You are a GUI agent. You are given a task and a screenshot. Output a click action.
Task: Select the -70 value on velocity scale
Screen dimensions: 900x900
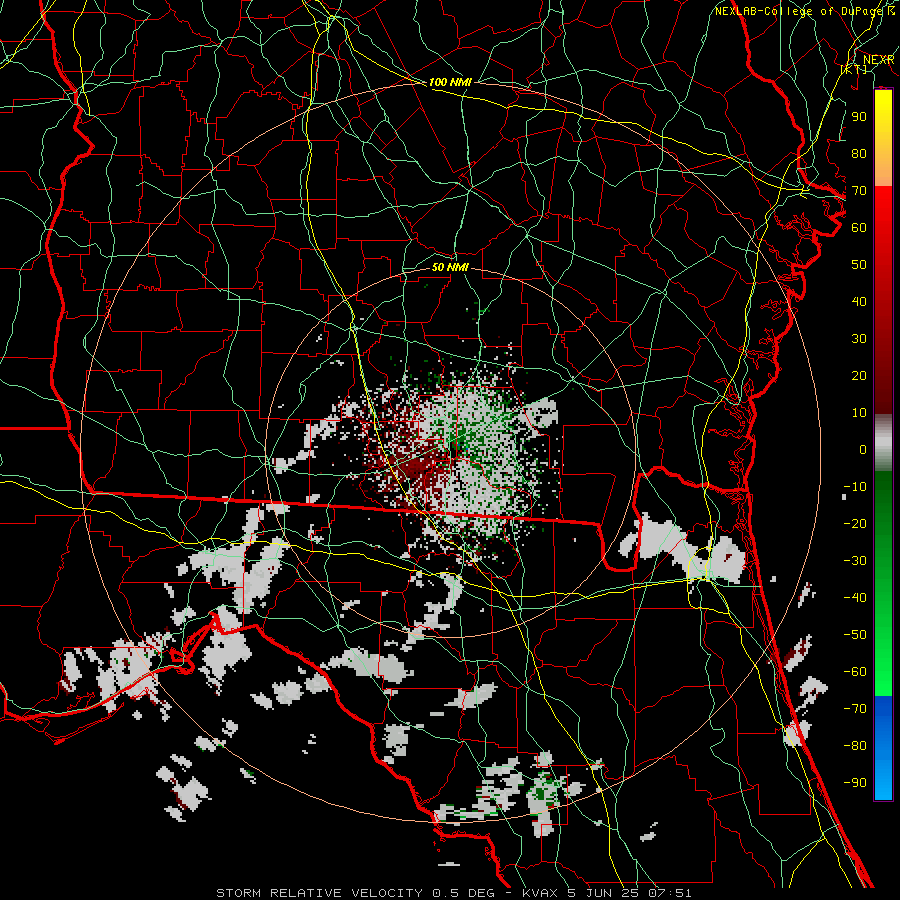[855, 709]
